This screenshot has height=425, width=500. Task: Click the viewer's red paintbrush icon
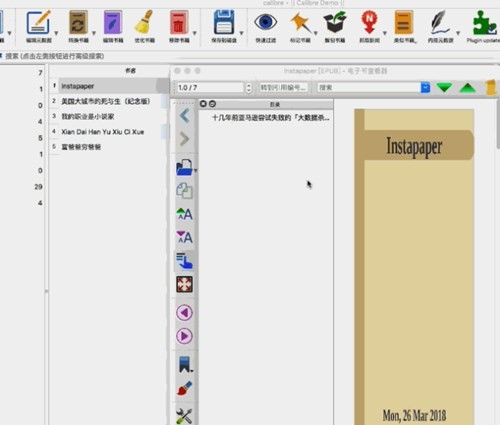pyautogui.click(x=184, y=388)
